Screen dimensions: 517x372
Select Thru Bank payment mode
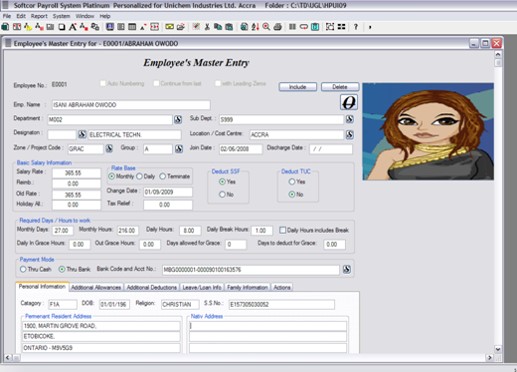(62, 269)
